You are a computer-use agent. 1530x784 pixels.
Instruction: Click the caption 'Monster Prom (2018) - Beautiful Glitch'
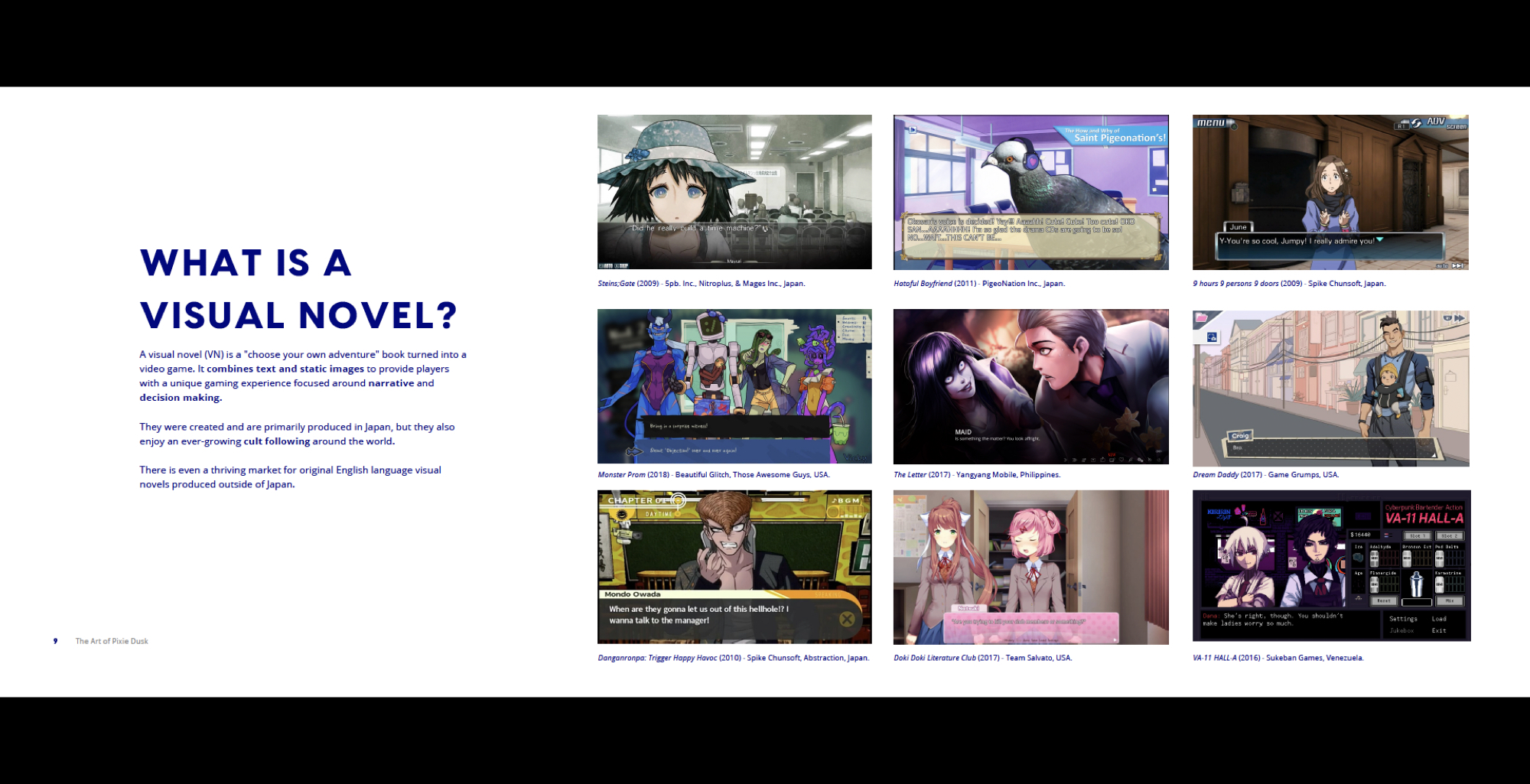pyautogui.click(x=714, y=474)
